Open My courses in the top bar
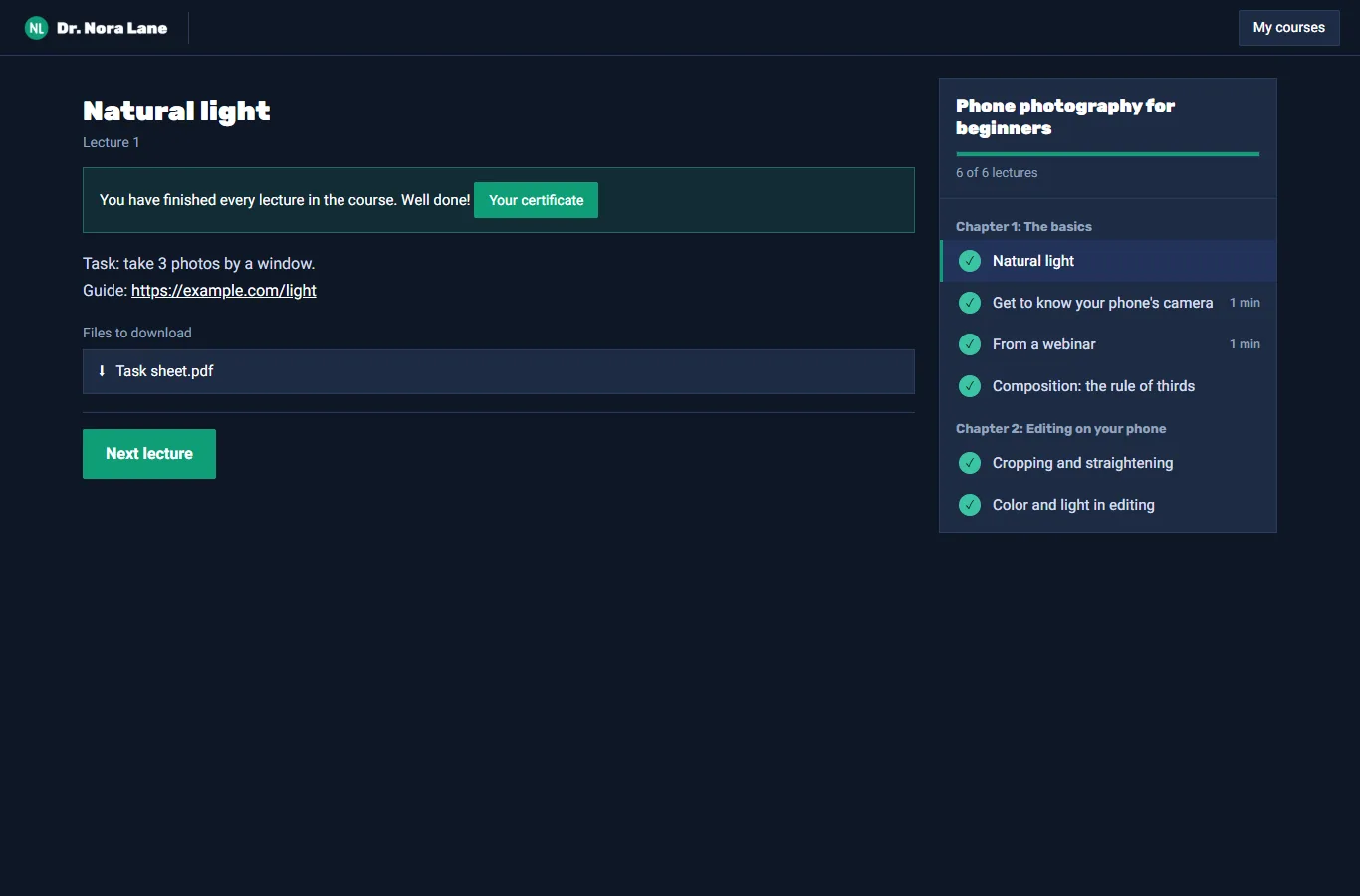This screenshot has height=896, width=1360. tap(1289, 28)
